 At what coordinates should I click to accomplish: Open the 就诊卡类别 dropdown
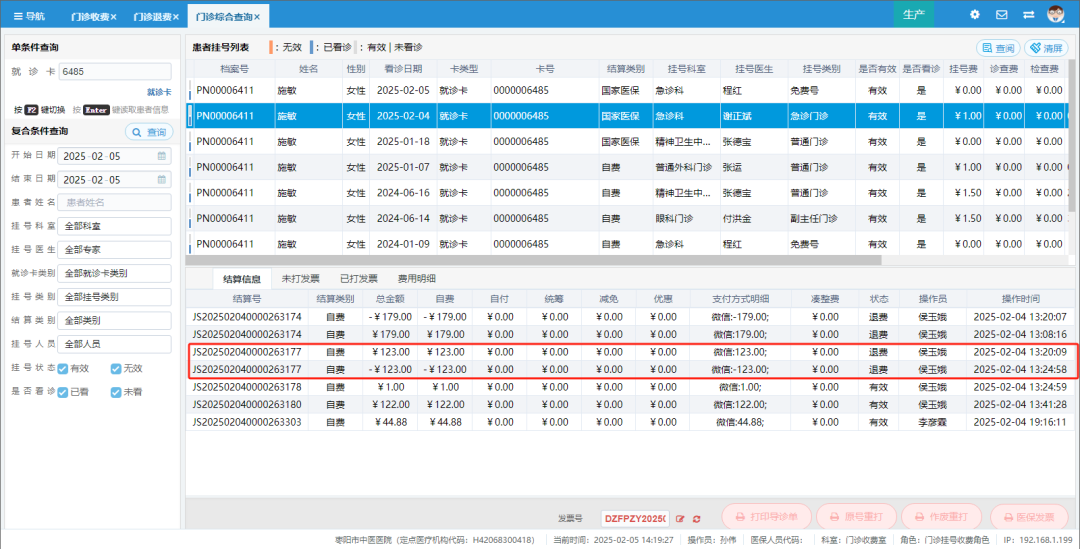click(x=113, y=273)
